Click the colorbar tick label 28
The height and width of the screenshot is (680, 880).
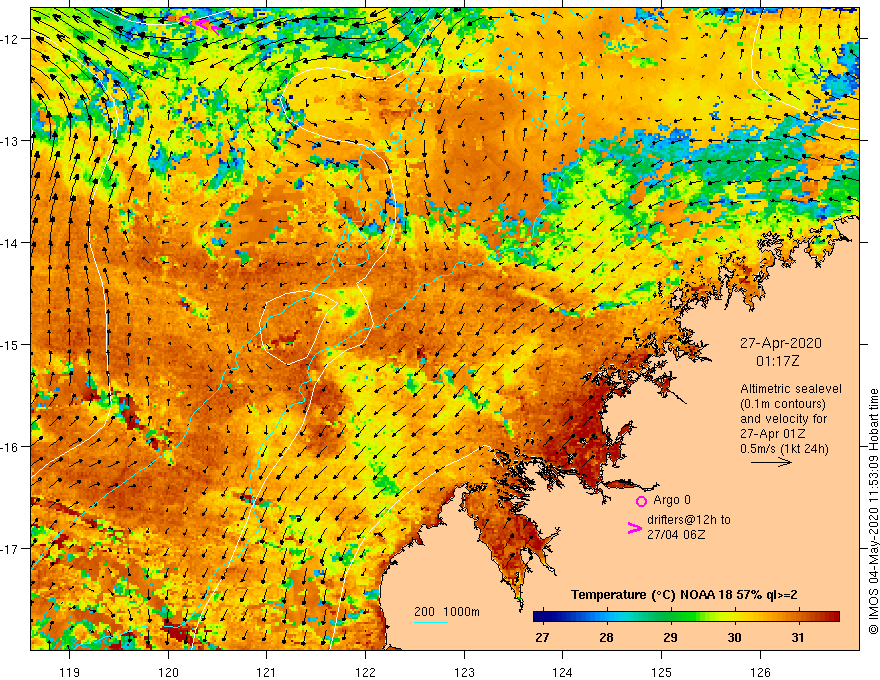(x=606, y=637)
